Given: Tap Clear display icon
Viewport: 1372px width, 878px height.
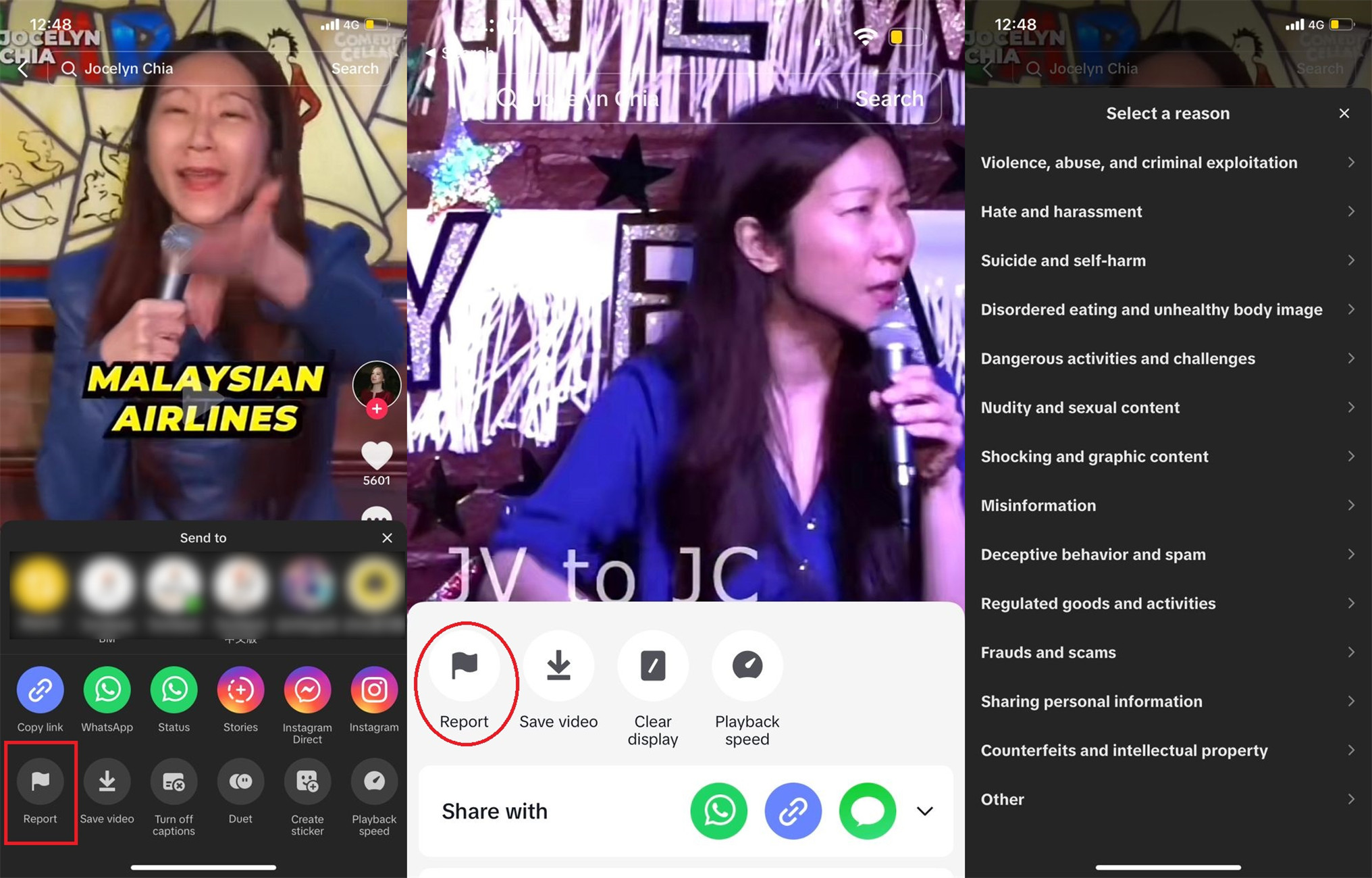Looking at the screenshot, I should pos(653,666).
